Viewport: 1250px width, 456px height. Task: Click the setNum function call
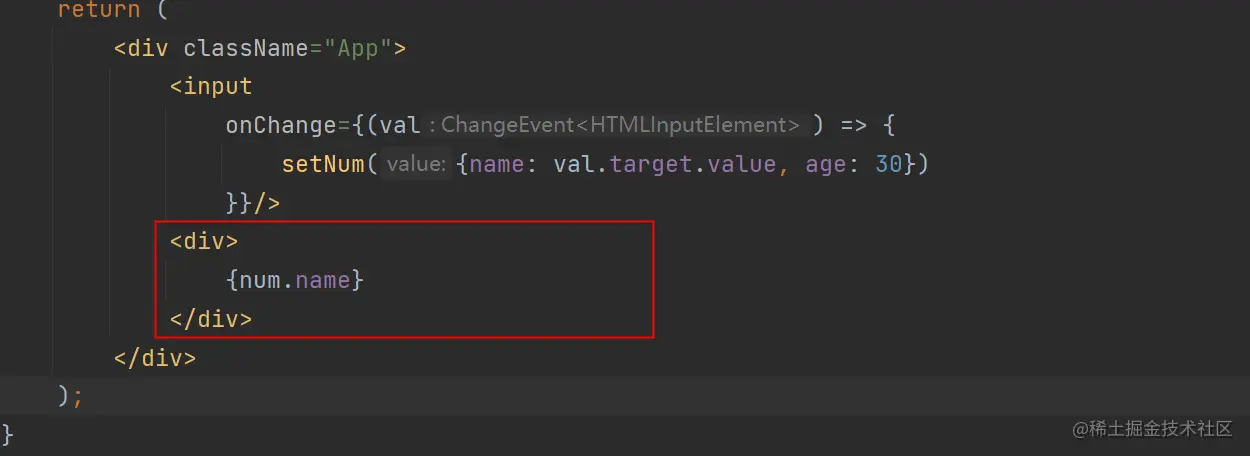click(x=324, y=164)
